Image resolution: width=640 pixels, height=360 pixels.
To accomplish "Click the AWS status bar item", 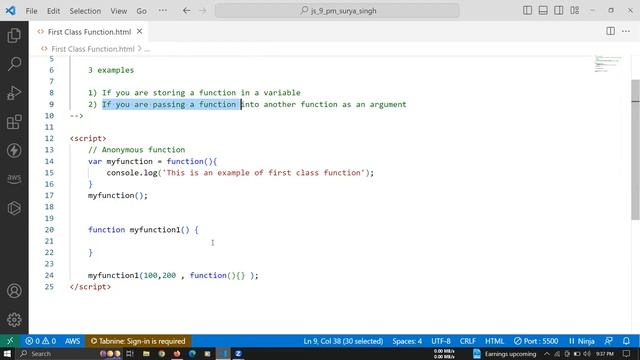I will tap(73, 341).
